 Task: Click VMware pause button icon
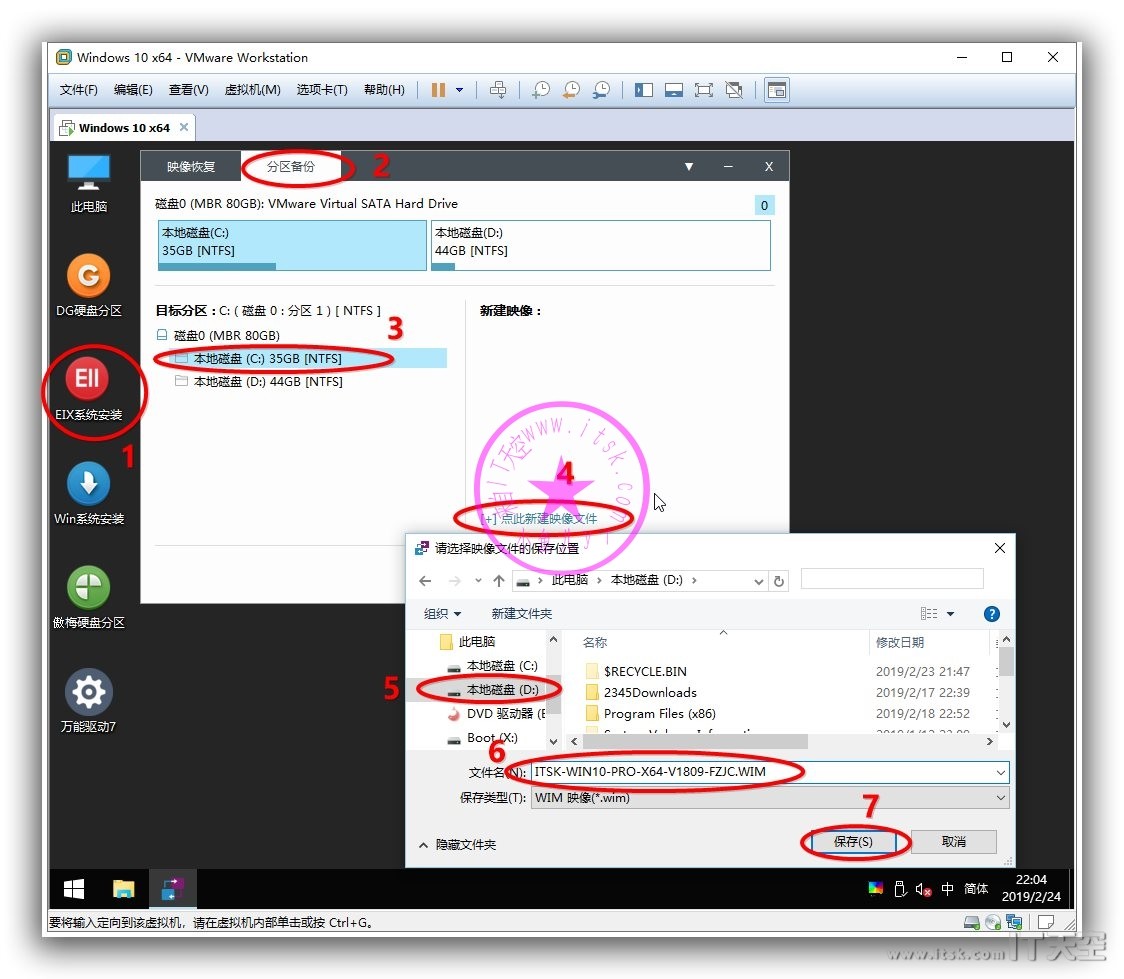[438, 90]
